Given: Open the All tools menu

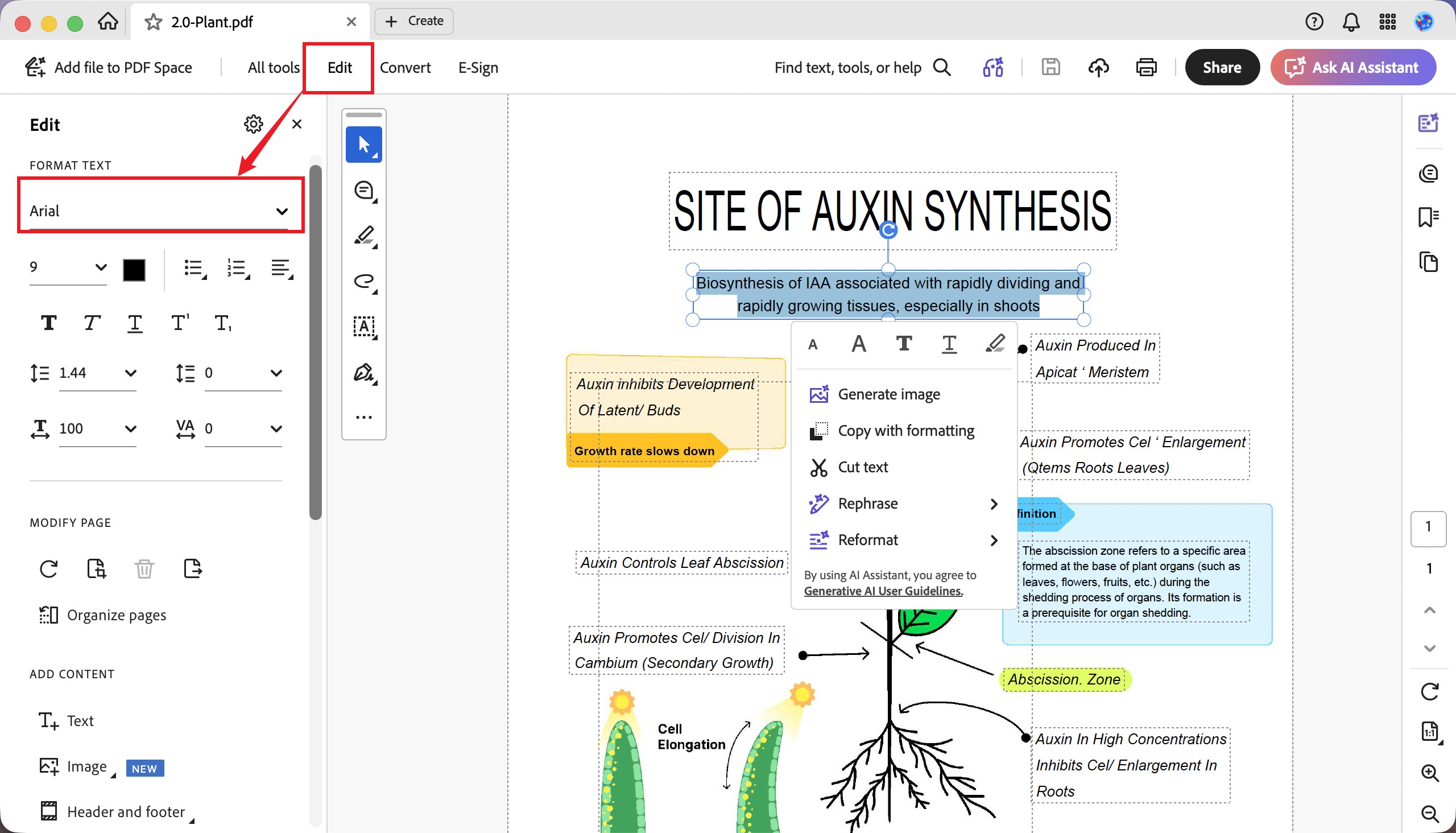Looking at the screenshot, I should point(274,68).
